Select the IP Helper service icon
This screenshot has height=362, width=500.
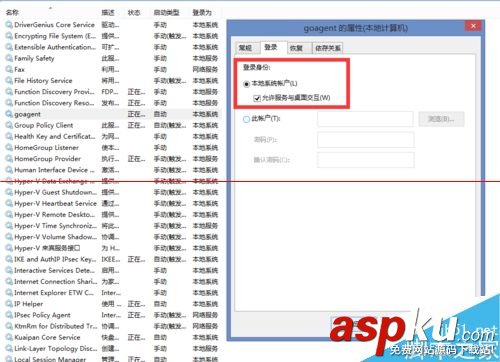click(x=9, y=304)
